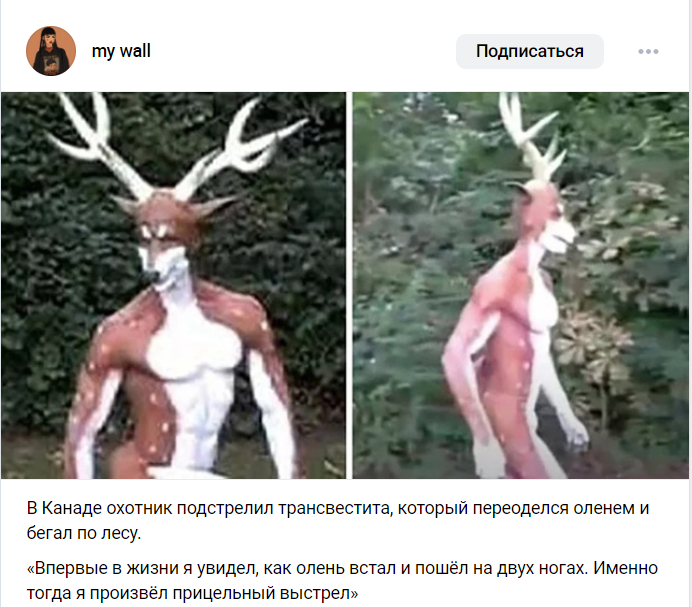Click the paragraph beginning В Канаде охотник
Image resolution: width=692 pixels, height=607 pixels.
click(x=338, y=520)
